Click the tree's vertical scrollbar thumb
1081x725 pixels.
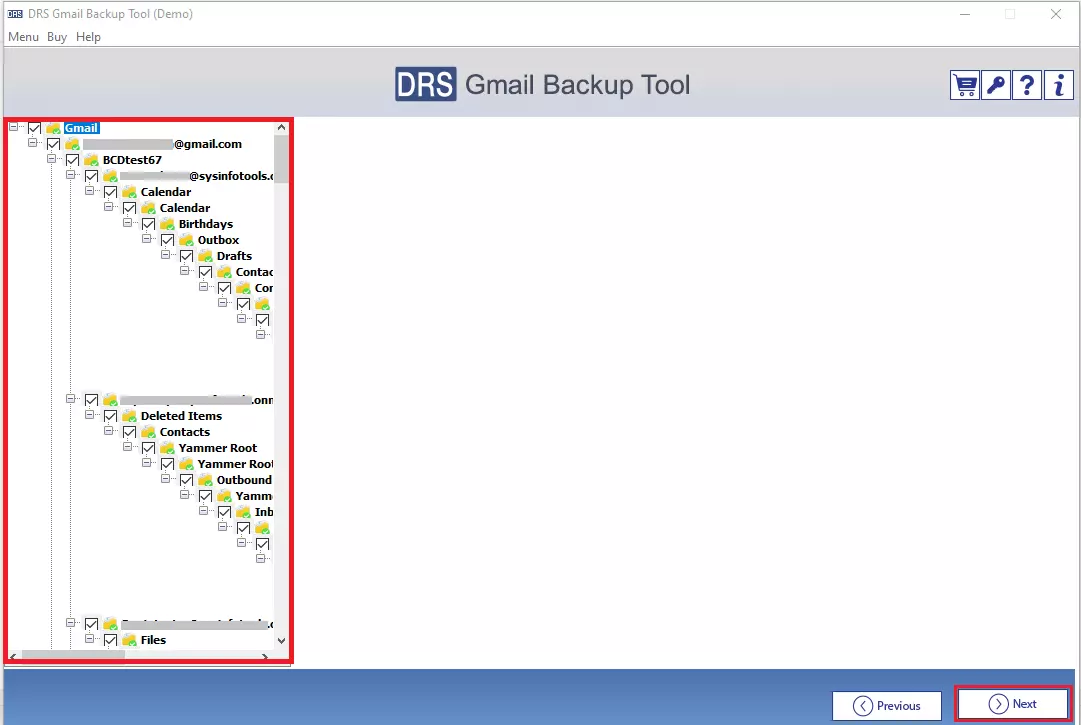(x=281, y=159)
